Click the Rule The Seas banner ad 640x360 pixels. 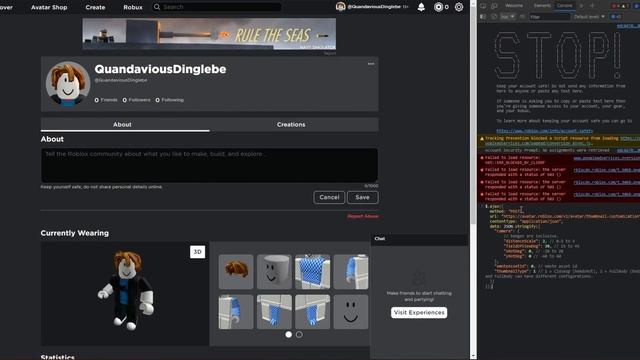coord(209,34)
